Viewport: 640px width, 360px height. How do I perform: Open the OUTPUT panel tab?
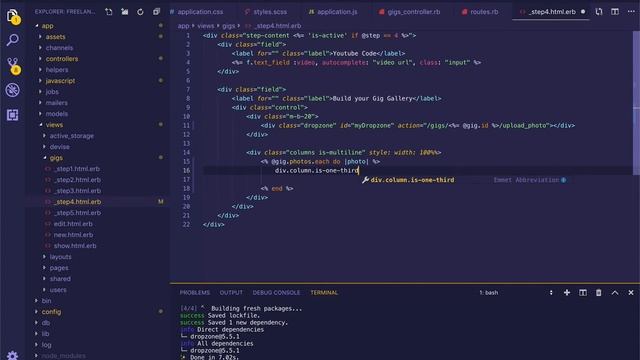coord(231,293)
